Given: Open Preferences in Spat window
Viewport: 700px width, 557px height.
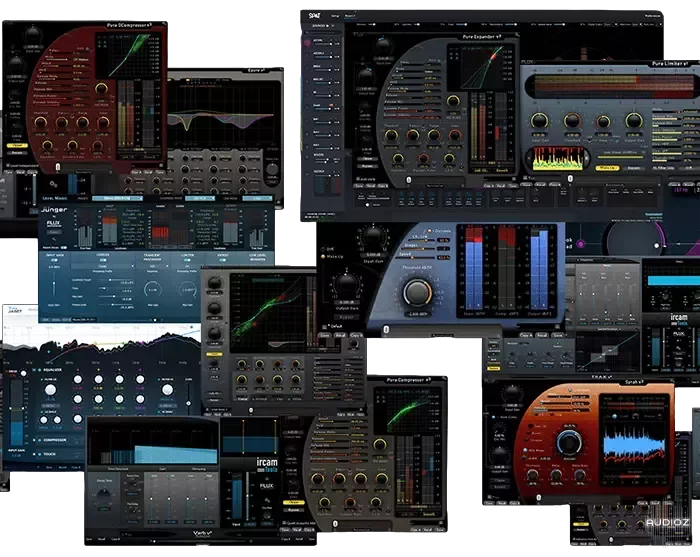Looking at the screenshot, I should pyautogui.click(x=652, y=16).
